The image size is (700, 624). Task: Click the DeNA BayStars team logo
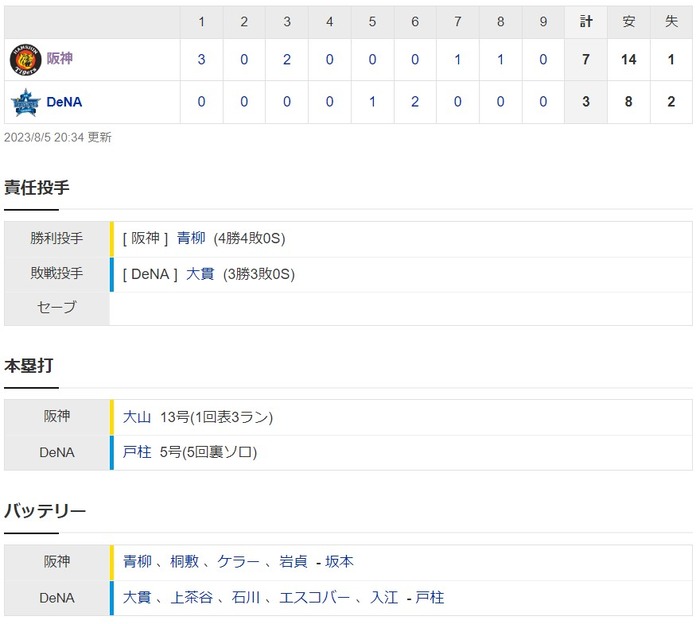click(24, 102)
